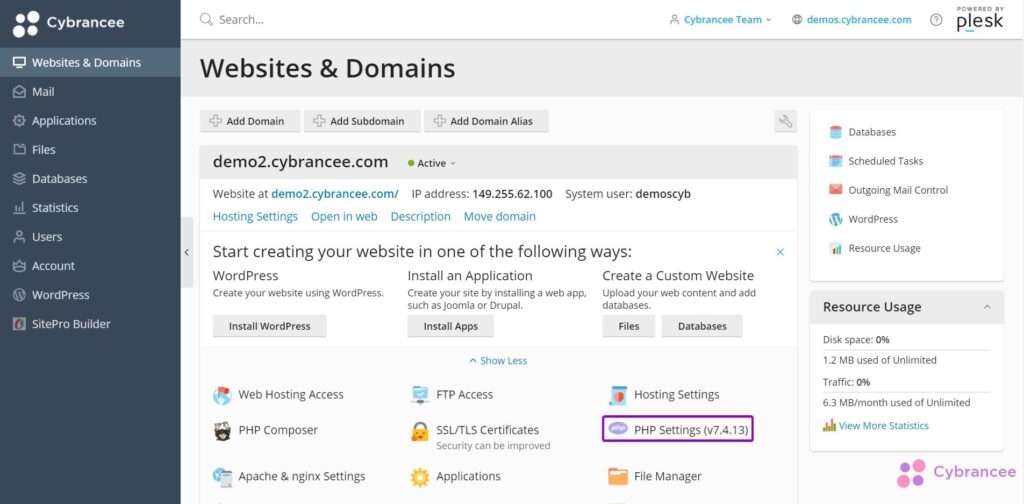Click the Cybrancee logo in sidebar header
This screenshot has height=504, width=1024.
pyautogui.click(x=69, y=24)
